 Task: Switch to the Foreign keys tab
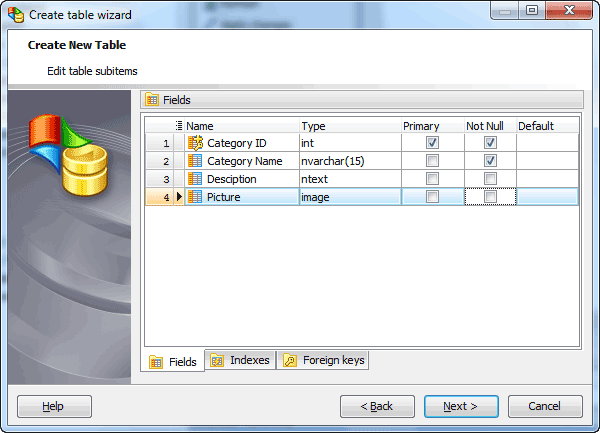pos(323,360)
